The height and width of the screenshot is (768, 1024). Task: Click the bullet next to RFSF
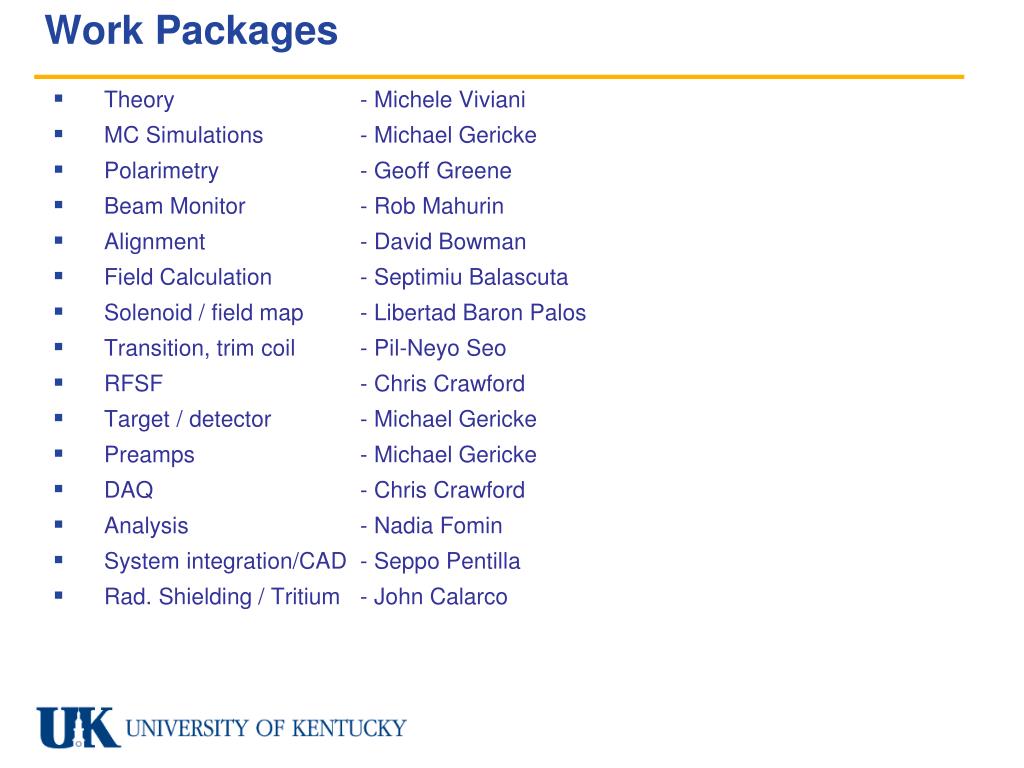click(x=59, y=382)
